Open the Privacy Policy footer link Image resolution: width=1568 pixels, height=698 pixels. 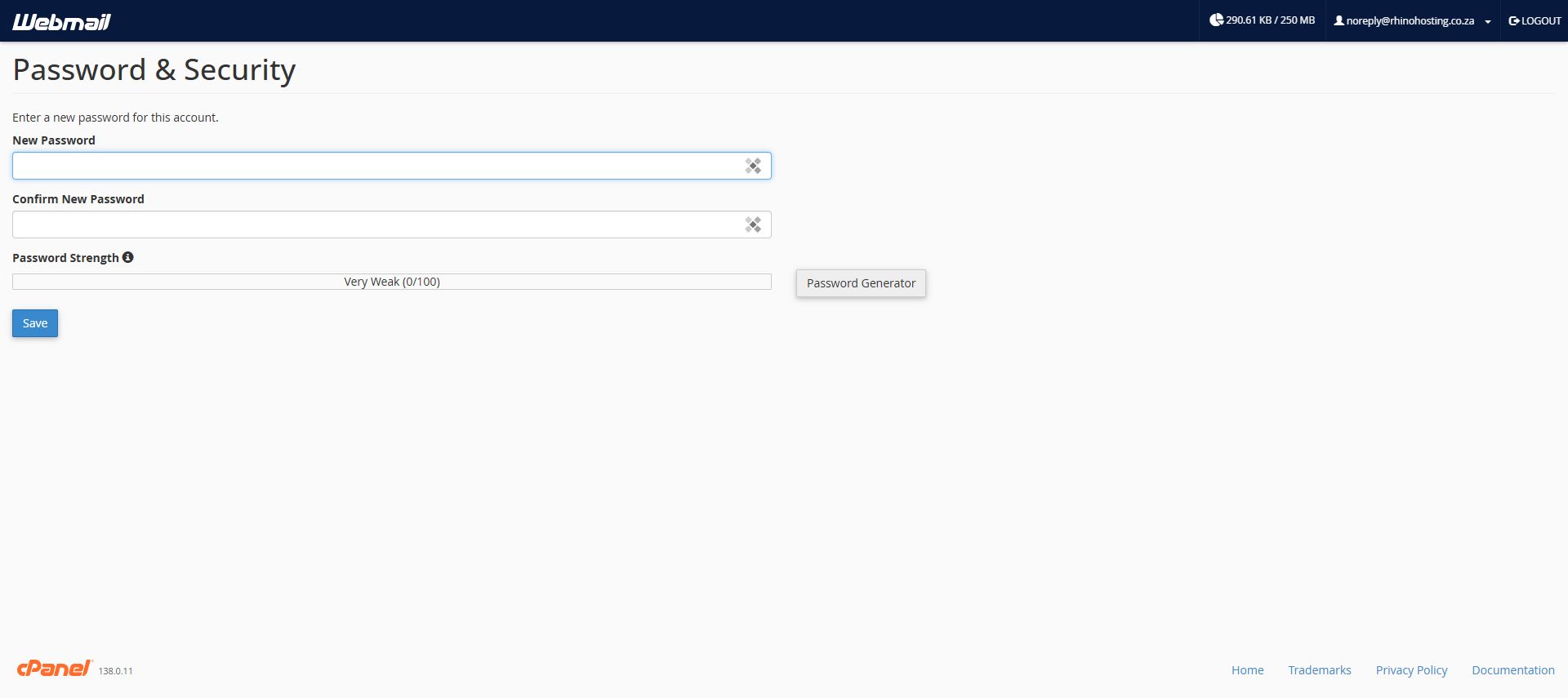[x=1411, y=670]
